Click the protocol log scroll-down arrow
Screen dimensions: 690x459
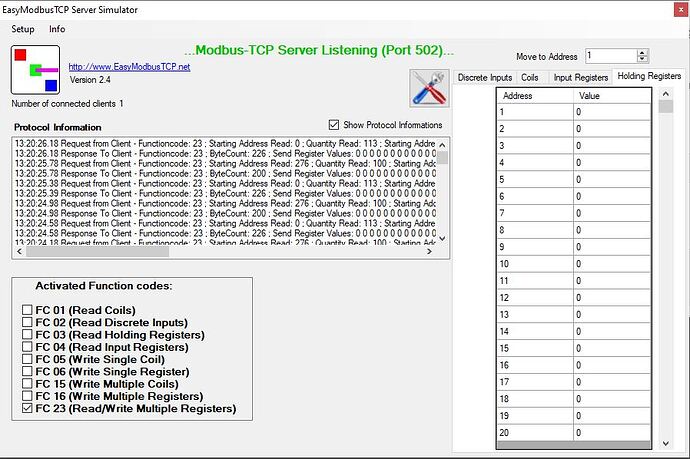pyautogui.click(x=442, y=239)
